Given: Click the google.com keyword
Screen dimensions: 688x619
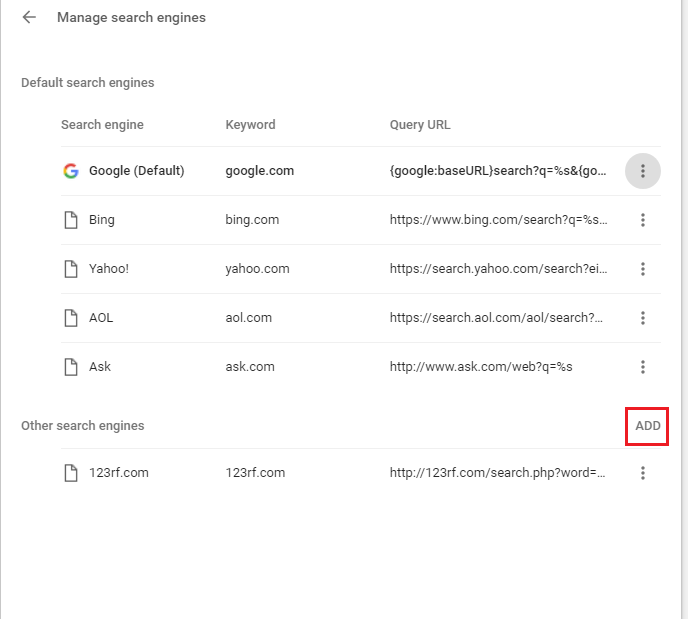Looking at the screenshot, I should 259,171.
